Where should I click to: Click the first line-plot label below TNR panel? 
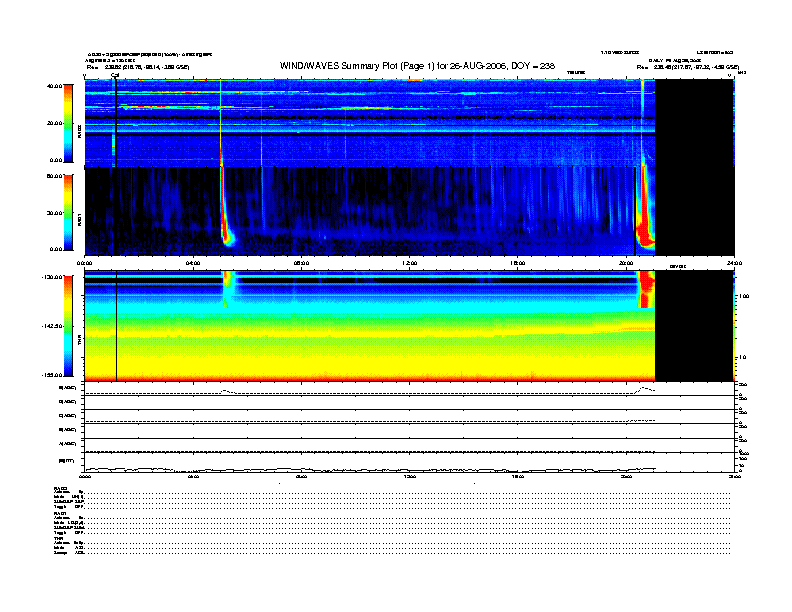pyautogui.click(x=68, y=388)
